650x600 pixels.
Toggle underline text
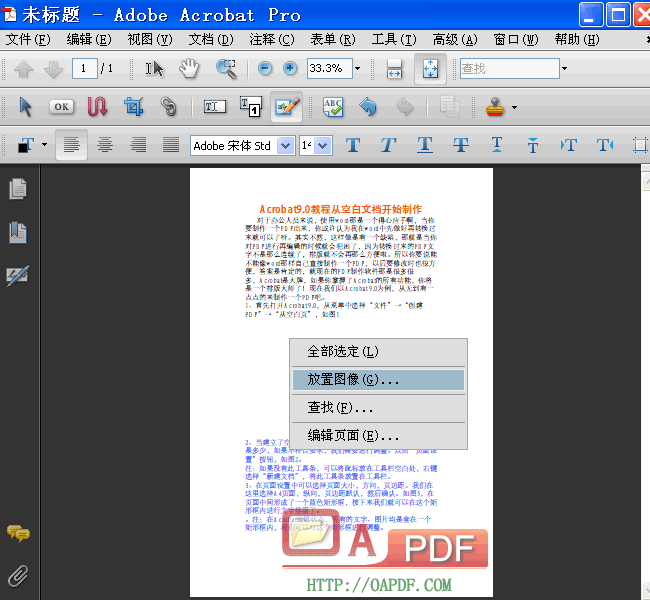tap(425, 145)
